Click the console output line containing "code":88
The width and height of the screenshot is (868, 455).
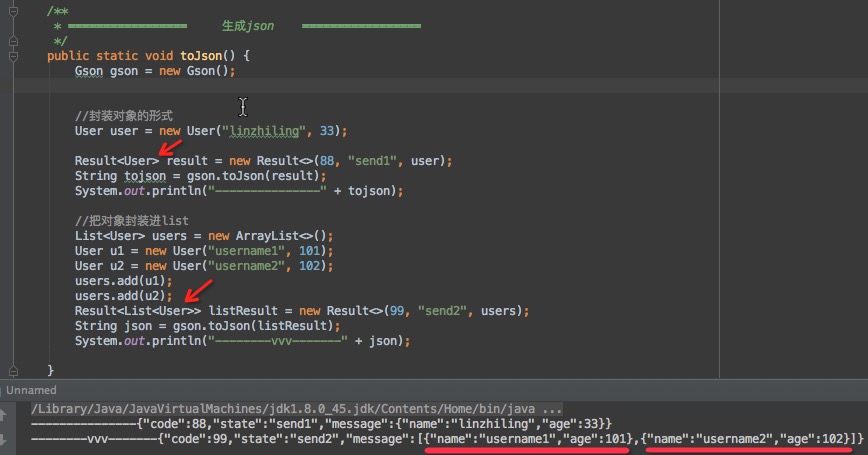pyautogui.click(x=321, y=424)
